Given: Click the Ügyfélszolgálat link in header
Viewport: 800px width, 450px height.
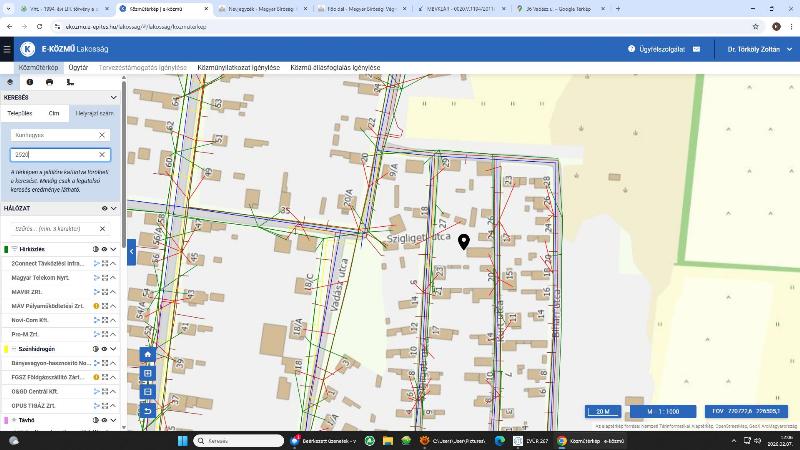Looking at the screenshot, I should pyautogui.click(x=658, y=49).
